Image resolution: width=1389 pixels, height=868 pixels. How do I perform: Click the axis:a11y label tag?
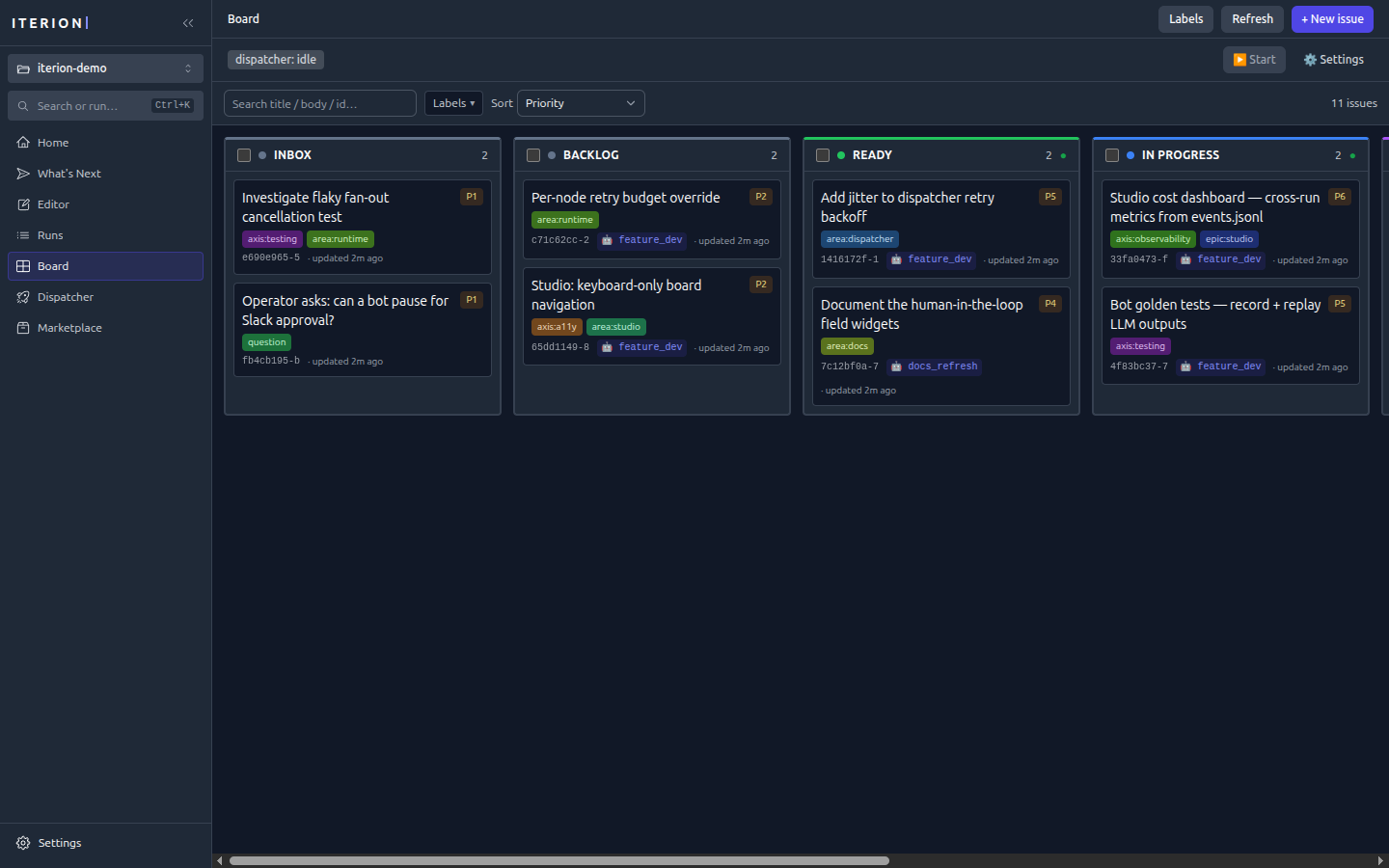click(557, 327)
